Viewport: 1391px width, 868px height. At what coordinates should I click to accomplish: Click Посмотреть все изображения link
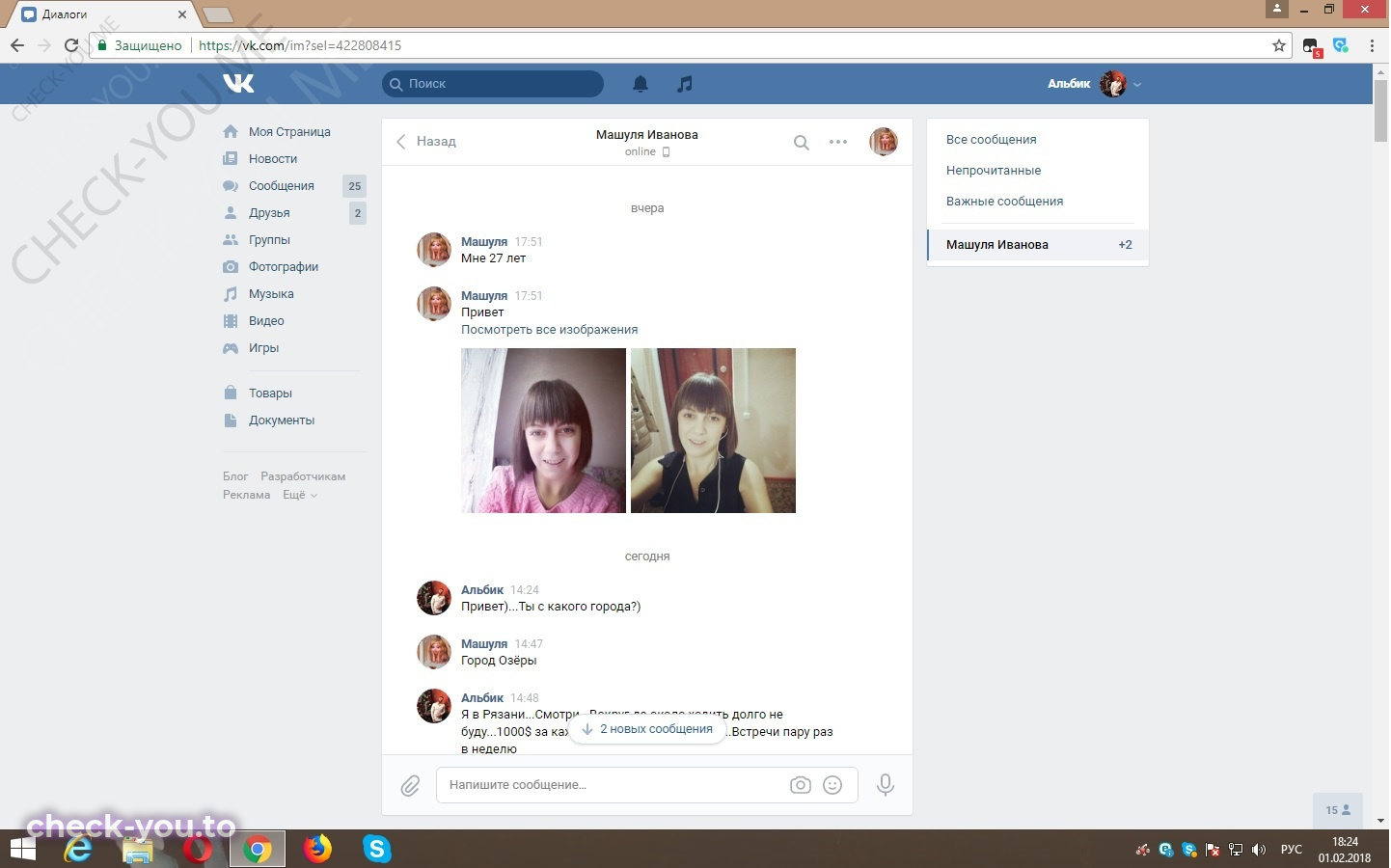pyautogui.click(x=549, y=330)
